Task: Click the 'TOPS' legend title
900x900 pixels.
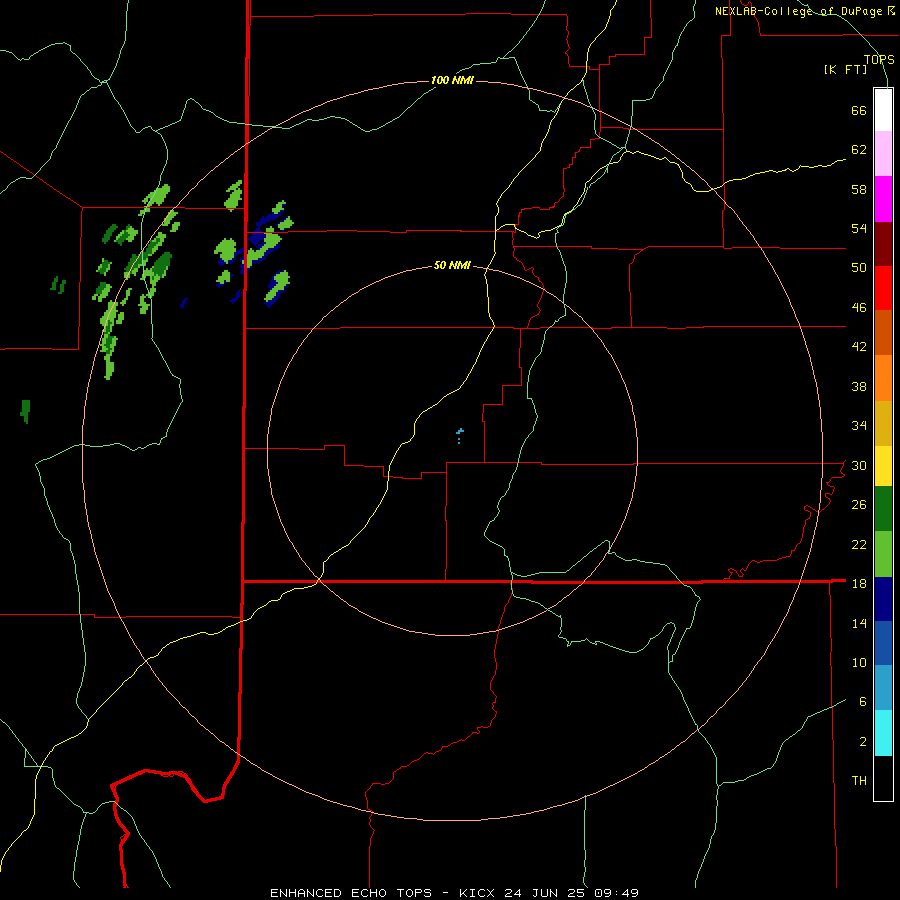Action: (879, 59)
